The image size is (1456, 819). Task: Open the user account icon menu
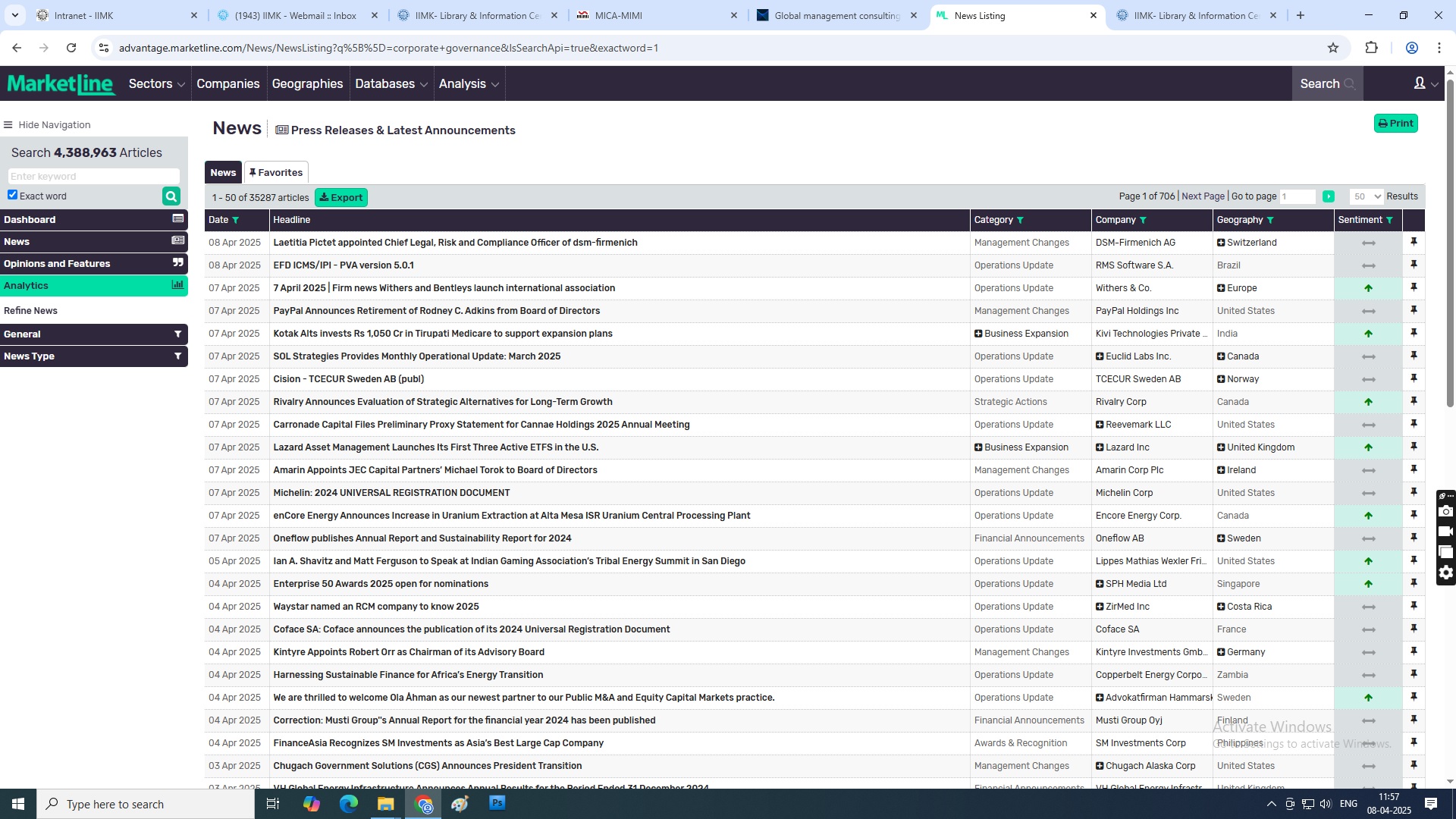pos(1425,83)
